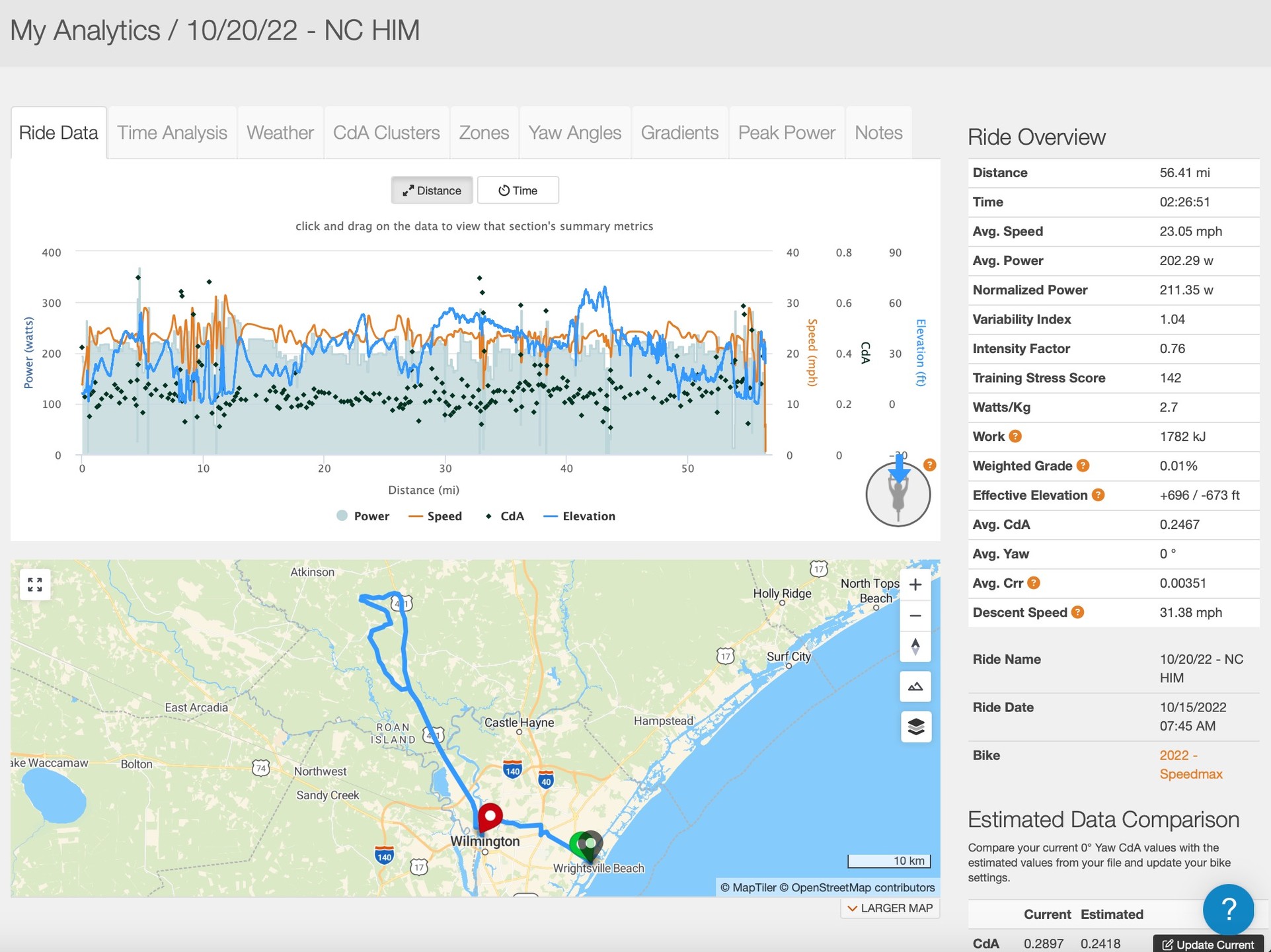
Task: Click the blue help bubble in the corner
Action: [1228, 910]
